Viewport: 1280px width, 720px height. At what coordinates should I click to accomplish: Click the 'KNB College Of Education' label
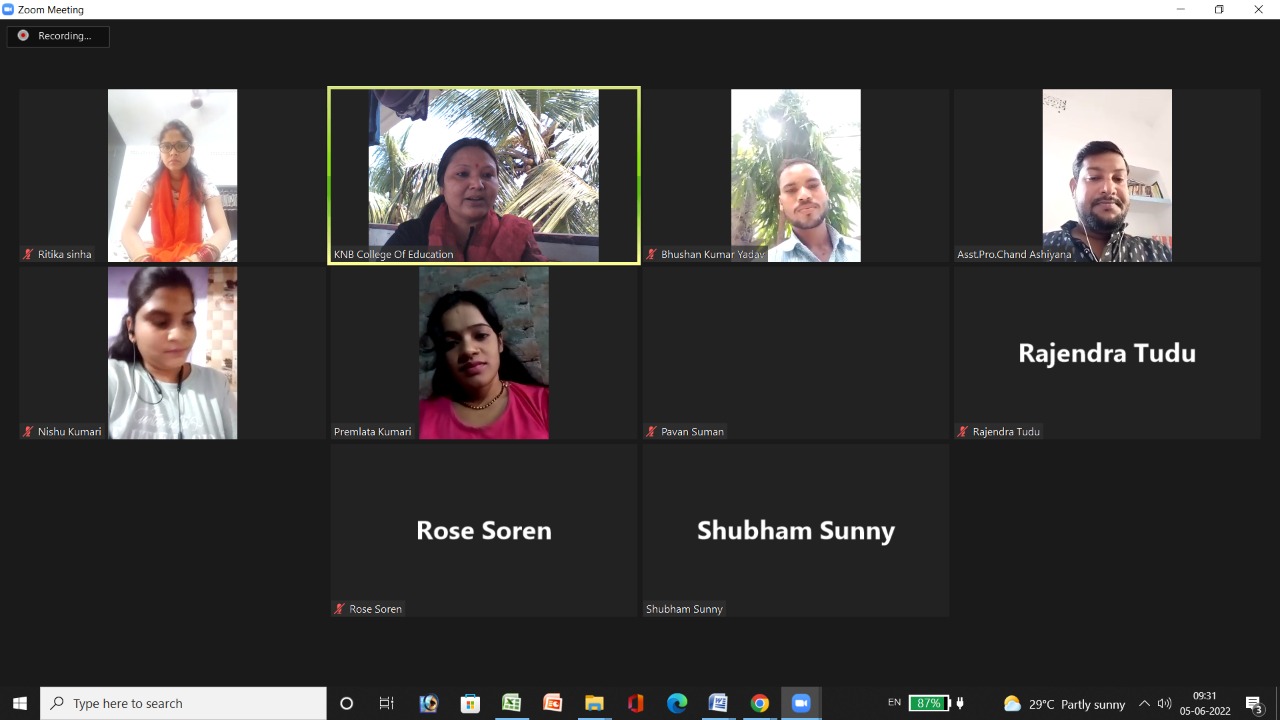(x=393, y=254)
